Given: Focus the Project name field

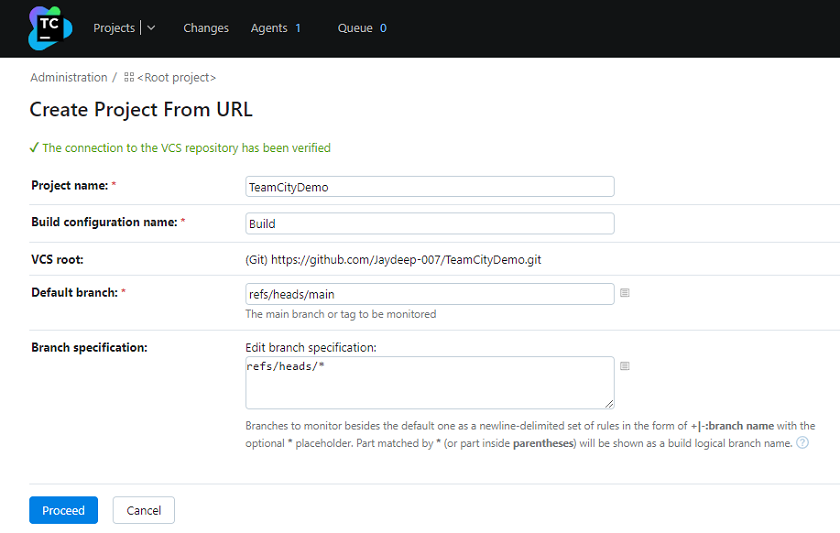Looking at the screenshot, I should click(430, 187).
